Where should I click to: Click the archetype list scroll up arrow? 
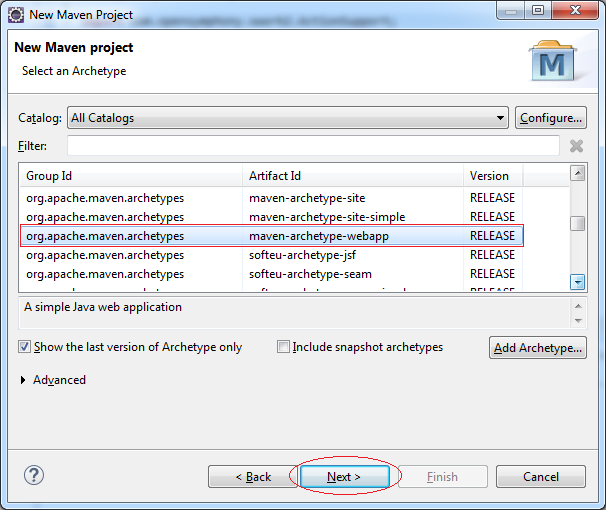click(x=578, y=173)
